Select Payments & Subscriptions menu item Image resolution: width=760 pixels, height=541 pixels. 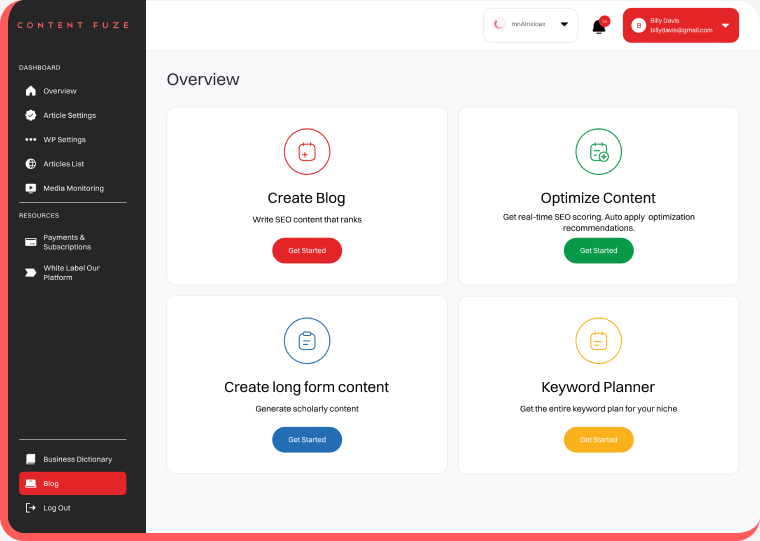click(67, 242)
